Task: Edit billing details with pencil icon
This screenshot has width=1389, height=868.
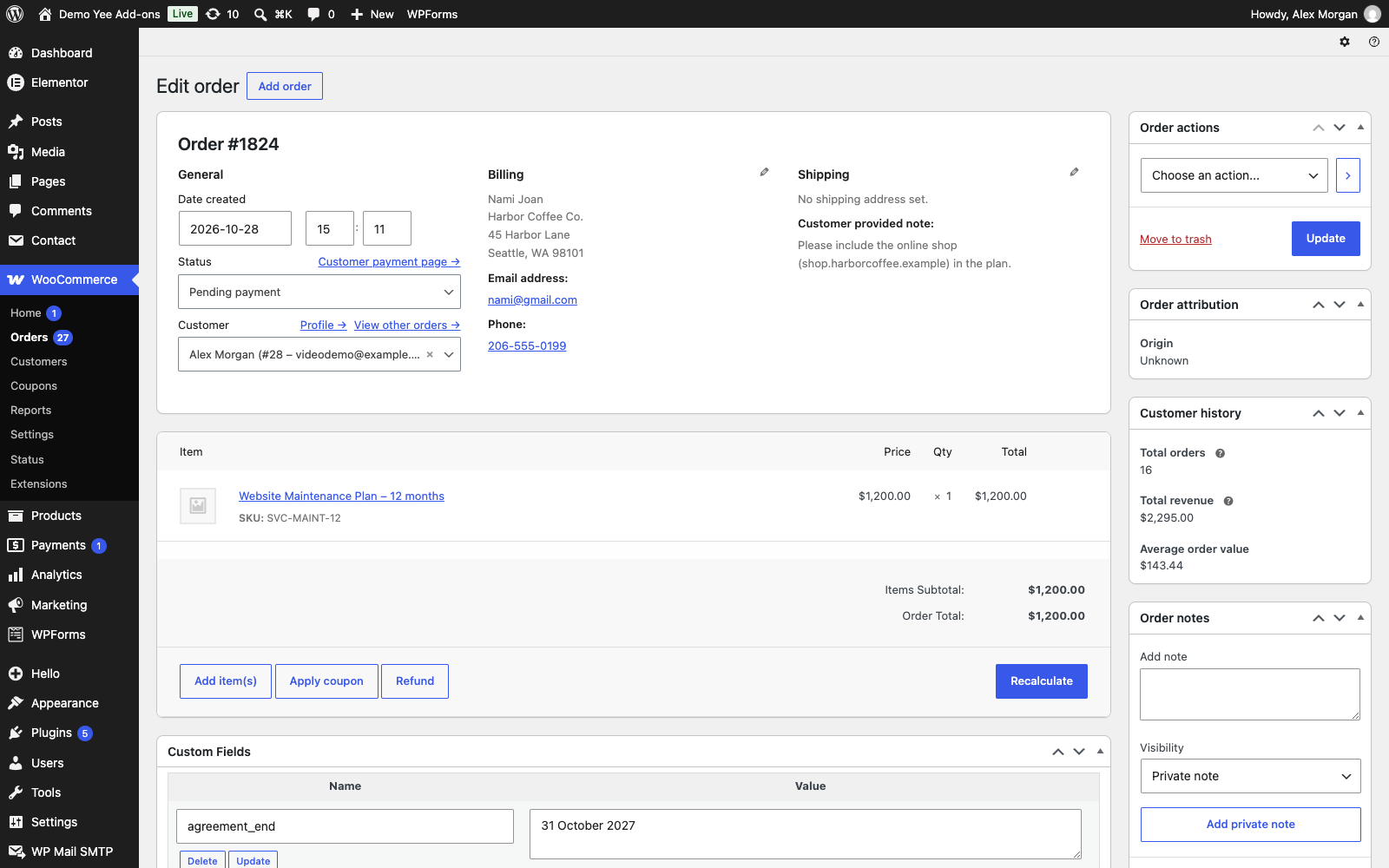Action: pos(764,173)
